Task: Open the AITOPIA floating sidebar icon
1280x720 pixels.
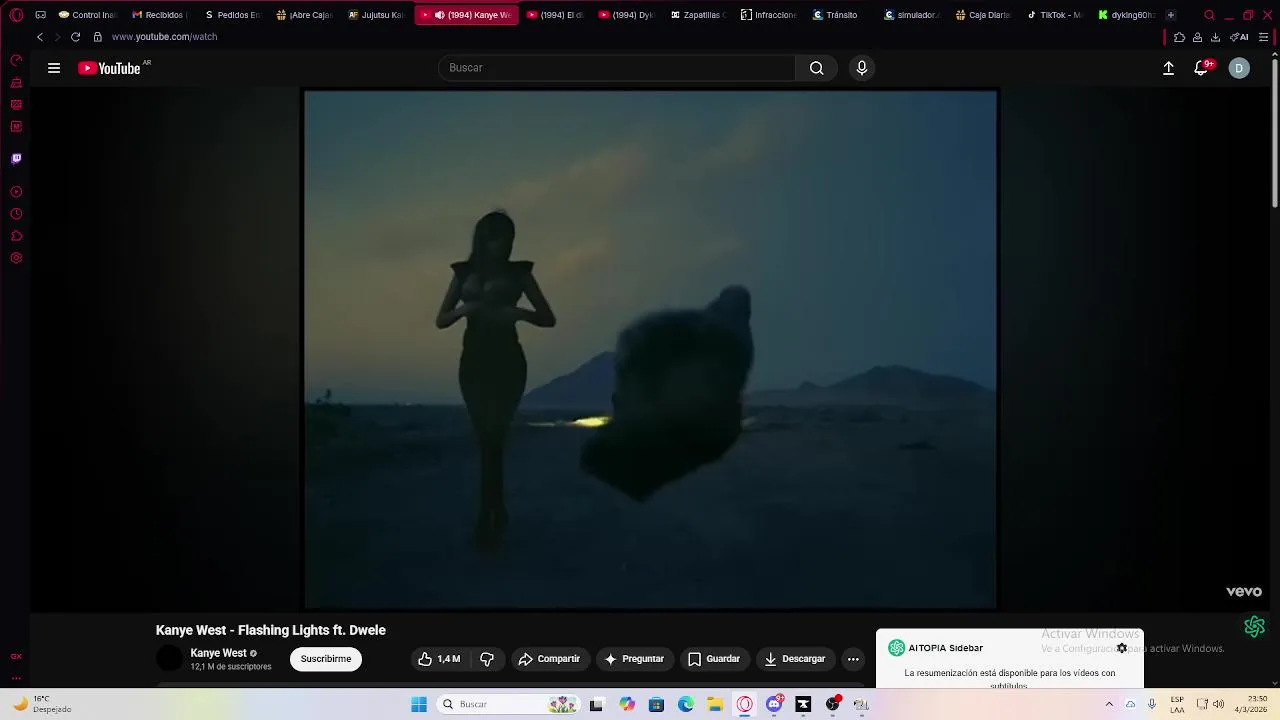Action: pos(1255,627)
